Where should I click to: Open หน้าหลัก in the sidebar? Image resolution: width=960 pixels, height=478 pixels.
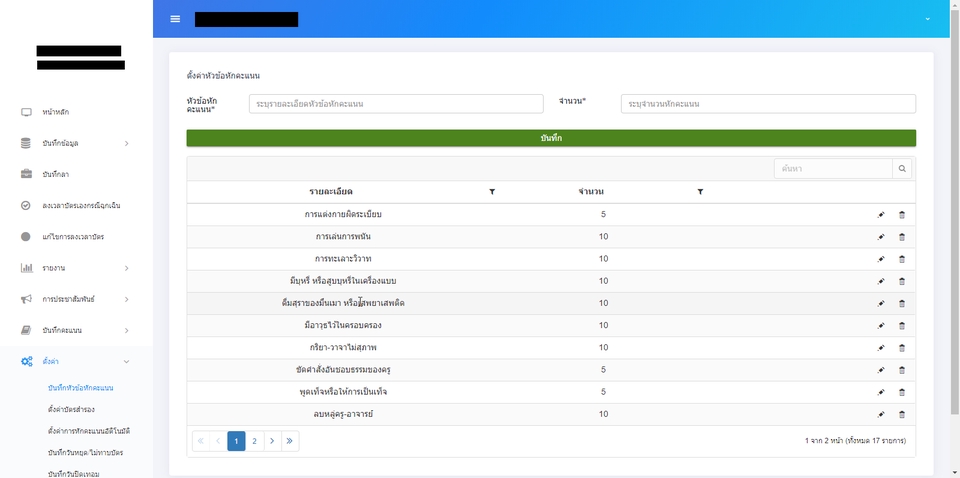[56, 112]
